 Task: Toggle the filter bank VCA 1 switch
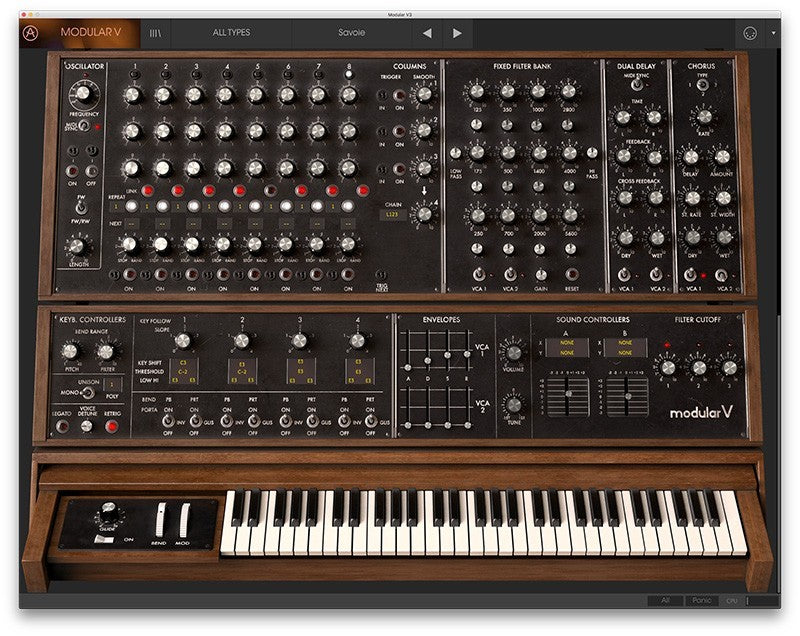pyautogui.click(x=478, y=274)
